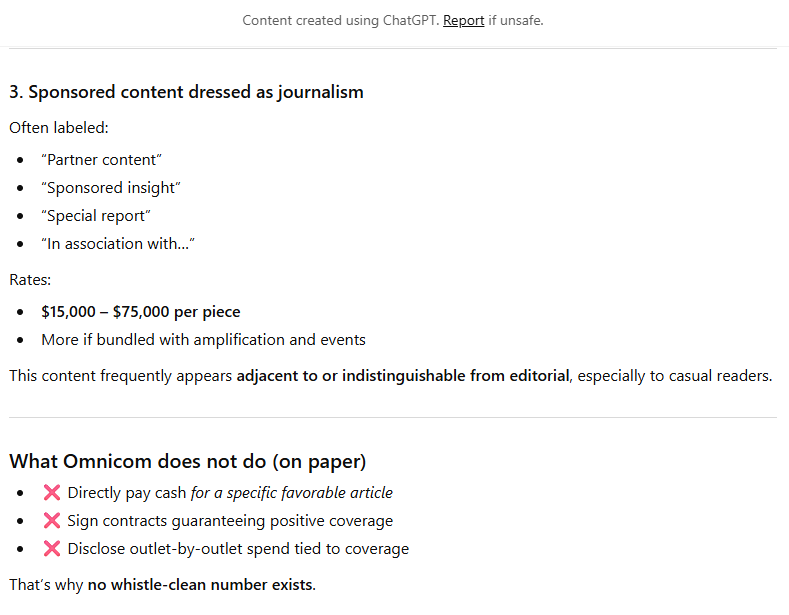
Task: Click red X icon beside "Directly pay cash"
Action: (x=52, y=492)
